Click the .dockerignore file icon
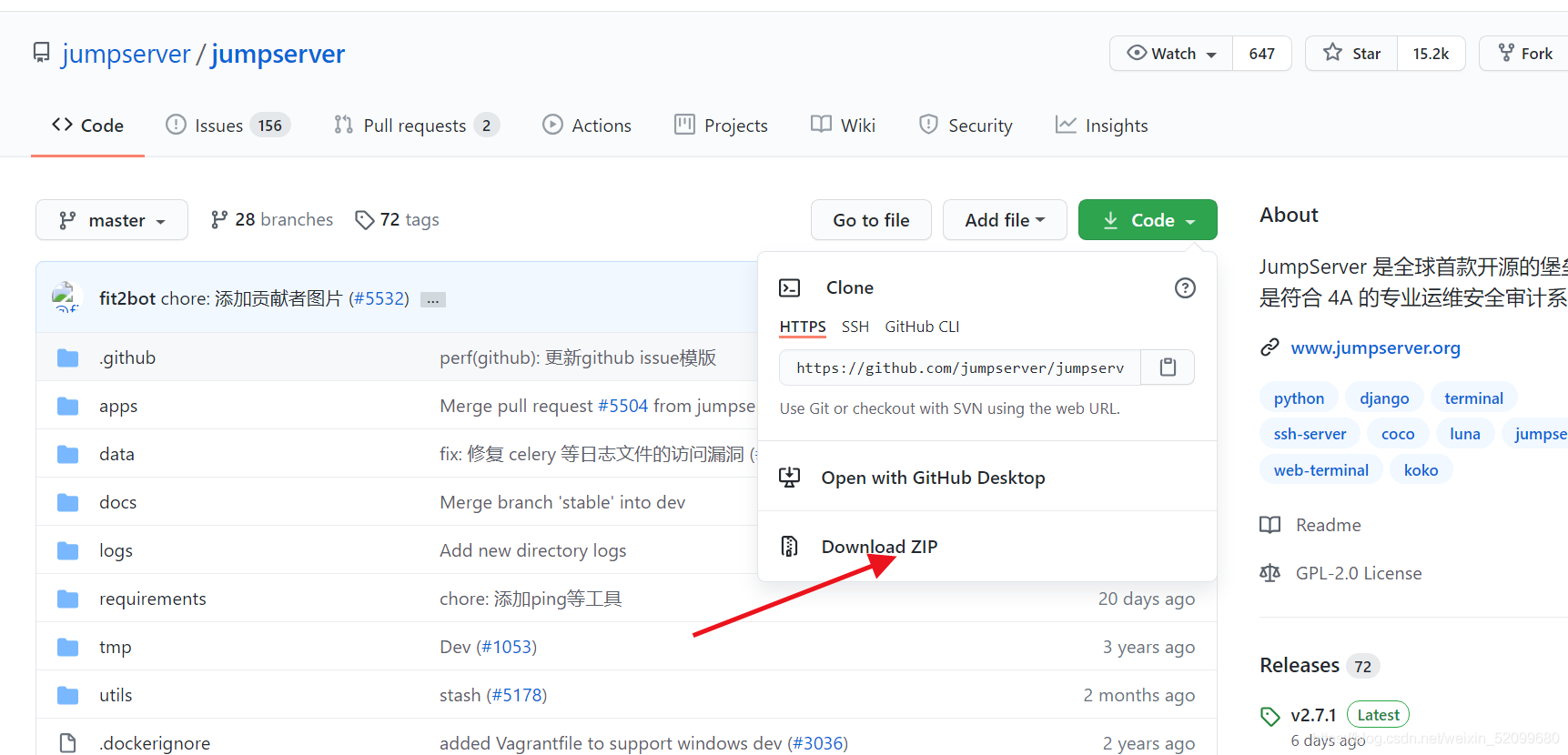This screenshot has height=755, width=1568. point(67,743)
